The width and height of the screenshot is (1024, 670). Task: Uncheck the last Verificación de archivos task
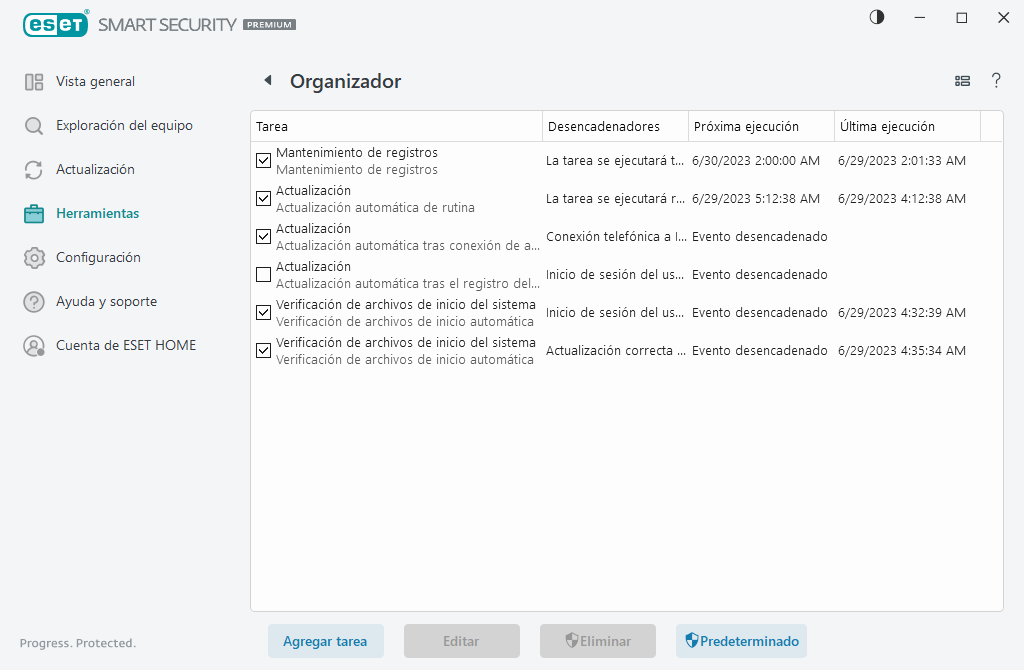(x=263, y=350)
